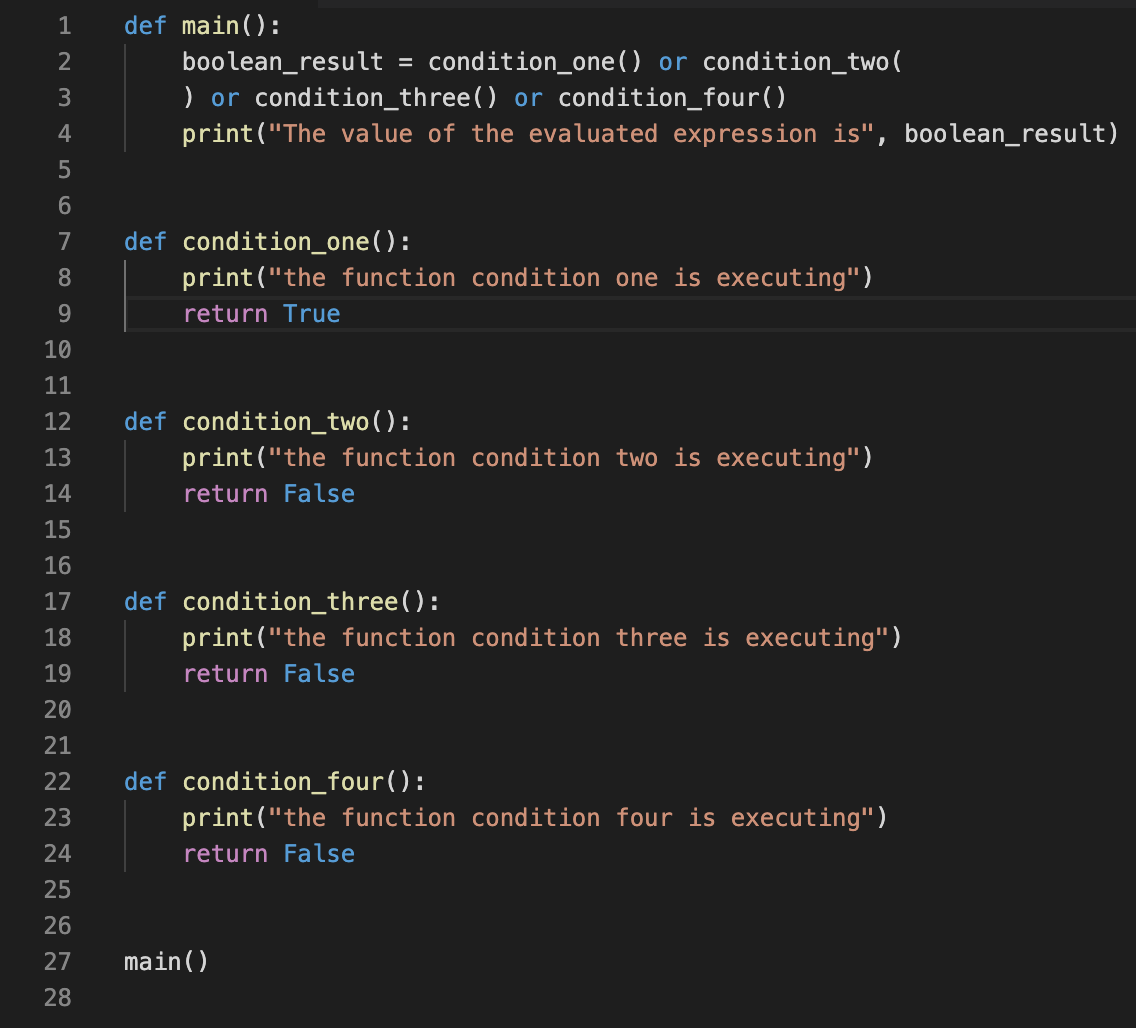The width and height of the screenshot is (1136, 1028).
Task: Click line number 1 in the gutter
Action: coord(64,26)
